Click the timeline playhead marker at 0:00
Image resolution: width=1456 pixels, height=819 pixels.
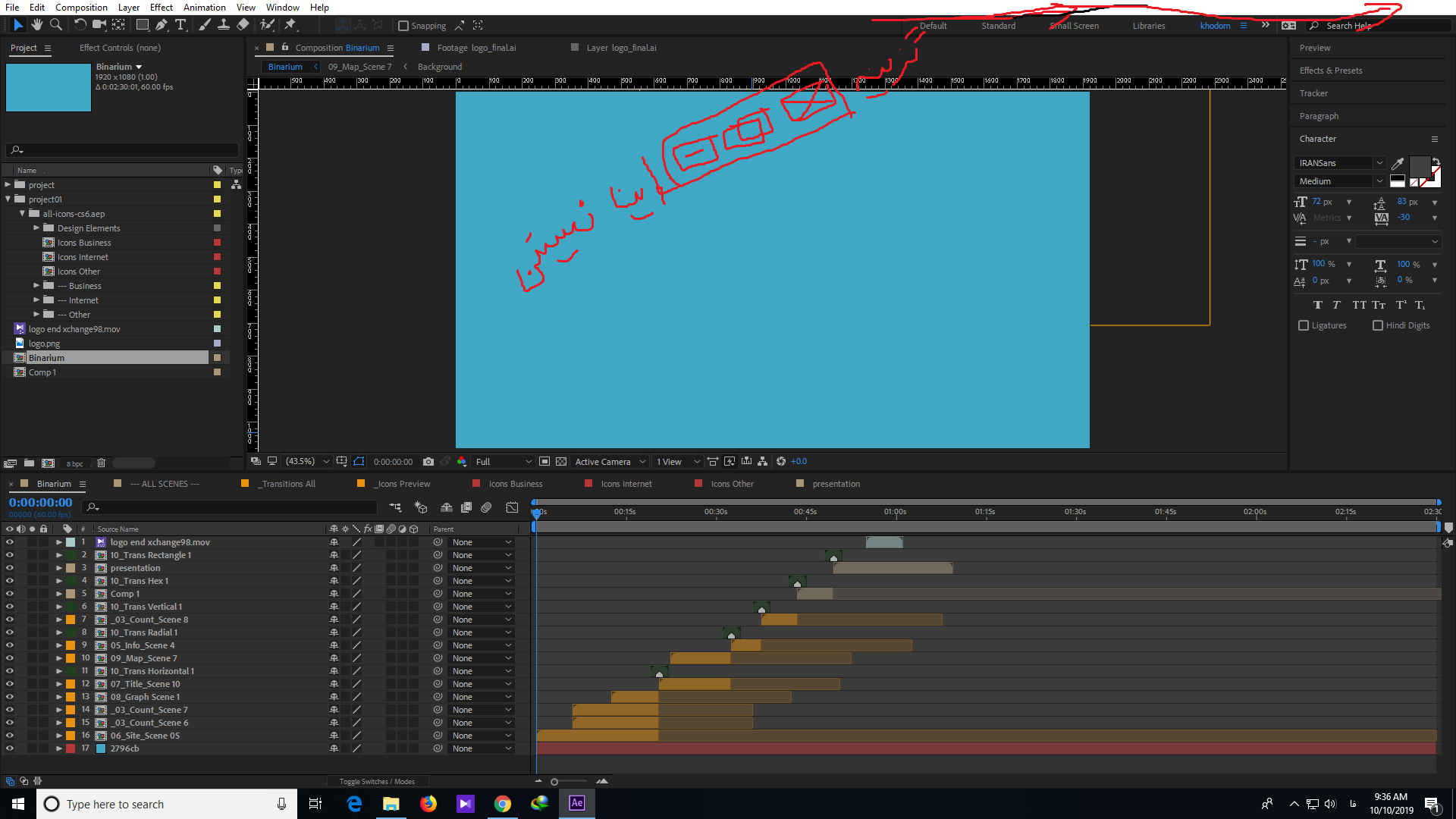[x=536, y=511]
